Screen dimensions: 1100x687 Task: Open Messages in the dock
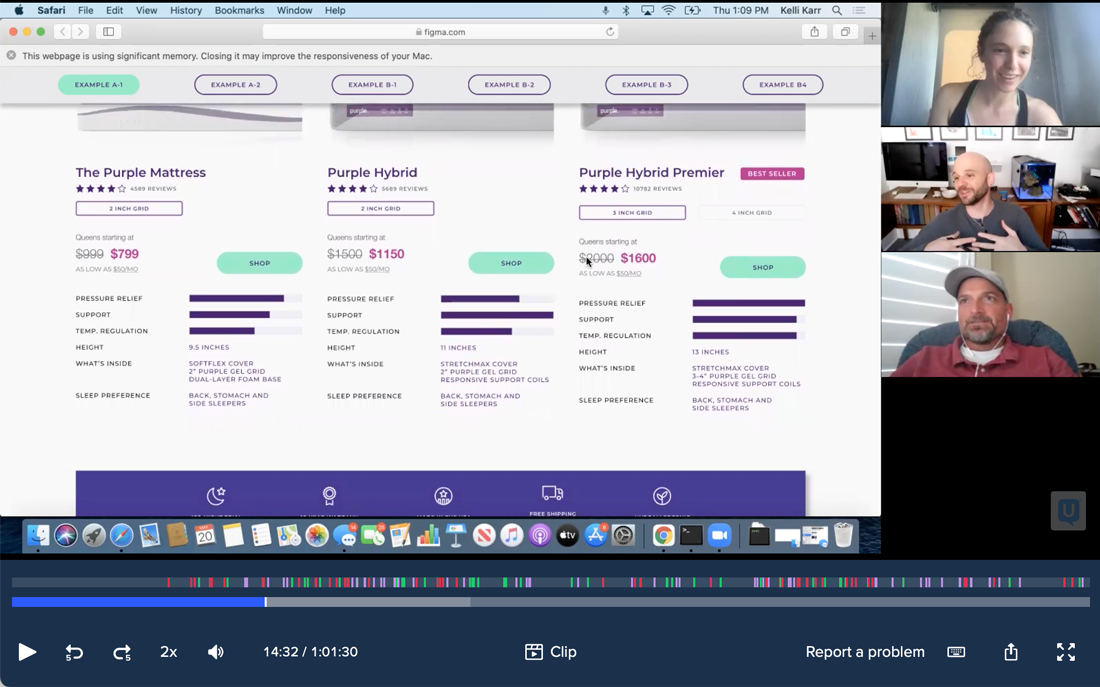pyautogui.click(x=344, y=535)
